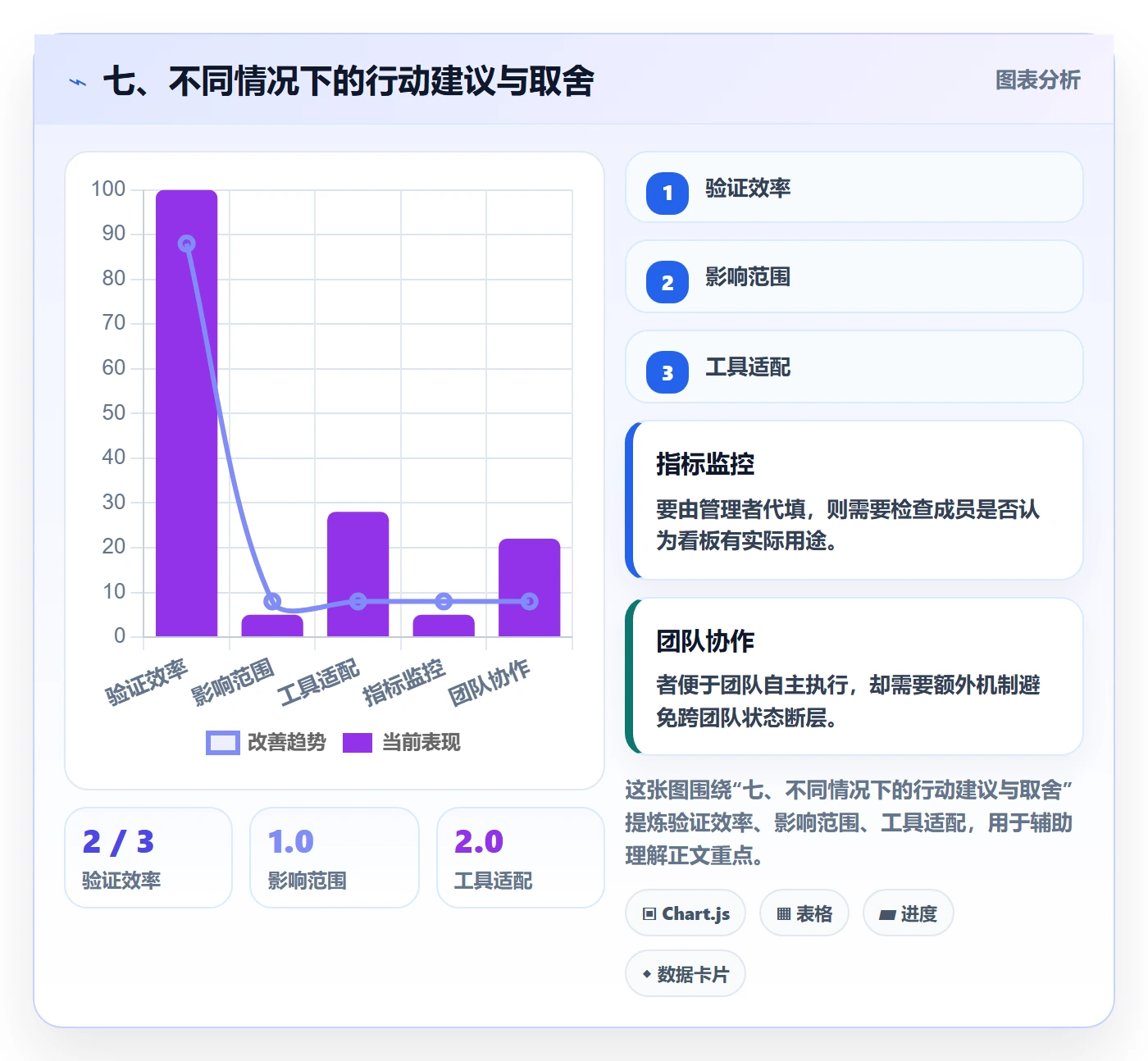
Task: Click the 图表分析 label in header
Action: pyautogui.click(x=1037, y=80)
